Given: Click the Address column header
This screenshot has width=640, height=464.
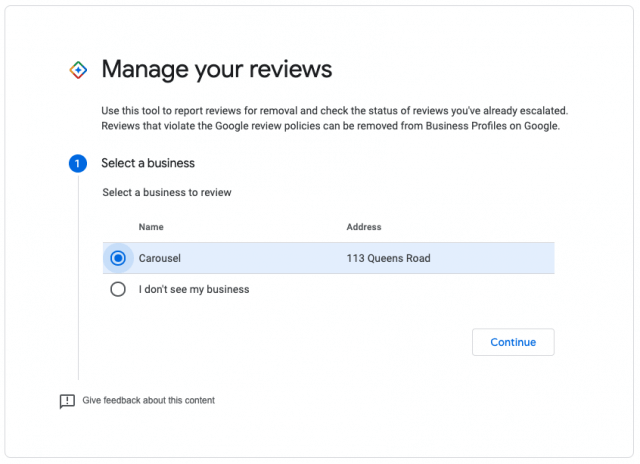Looking at the screenshot, I should coord(364,227).
